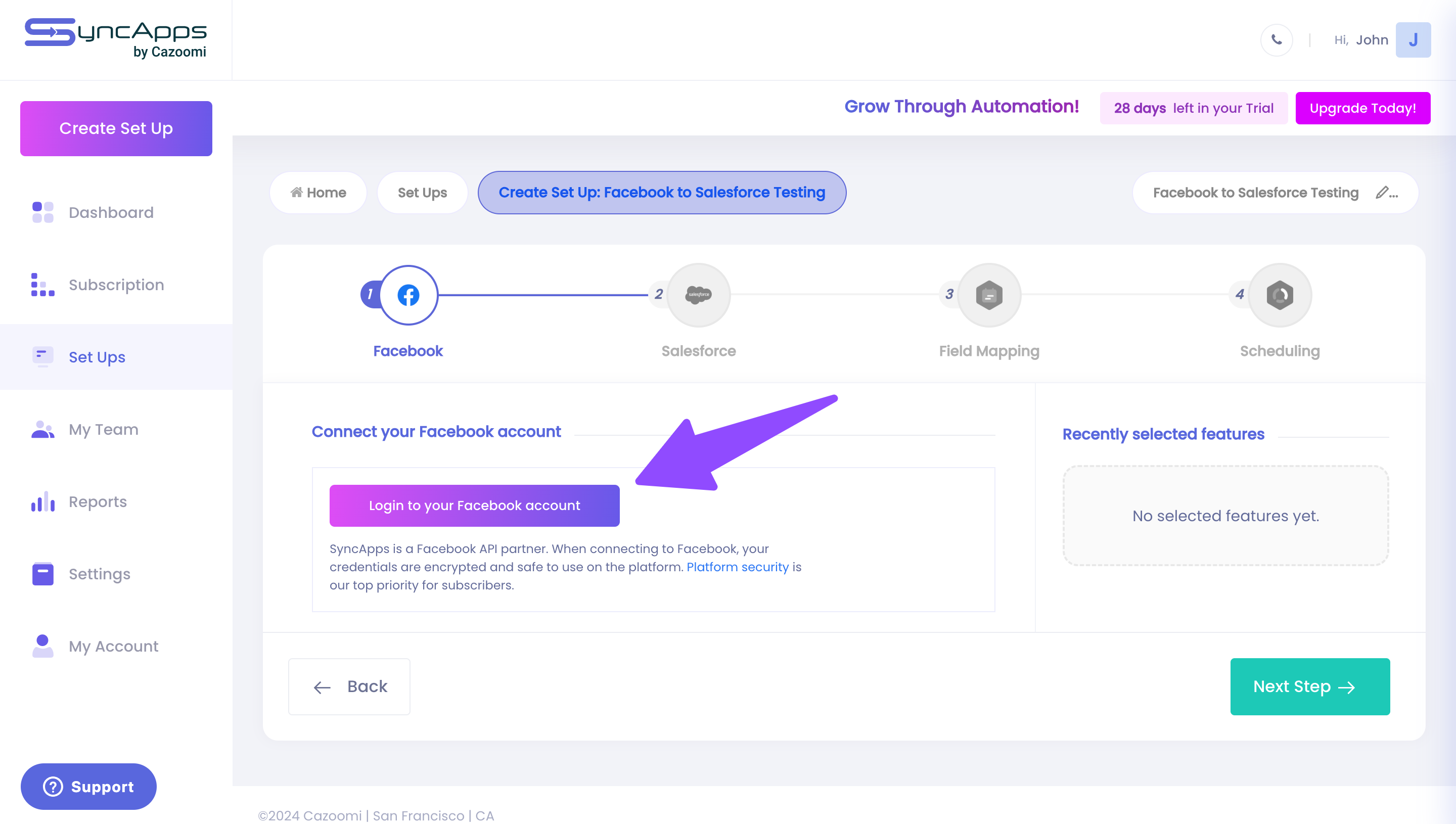This screenshot has width=1456, height=824.
Task: Click the Facebook step label
Action: pos(408,351)
